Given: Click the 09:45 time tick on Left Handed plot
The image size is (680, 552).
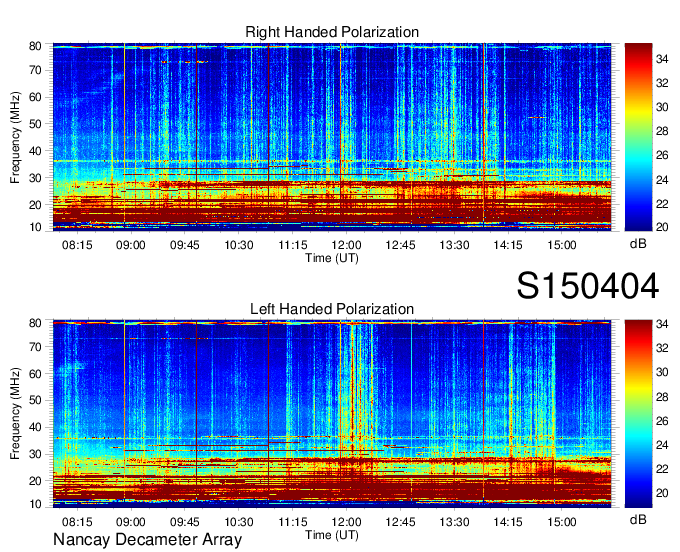Looking at the screenshot, I should pos(185,521).
